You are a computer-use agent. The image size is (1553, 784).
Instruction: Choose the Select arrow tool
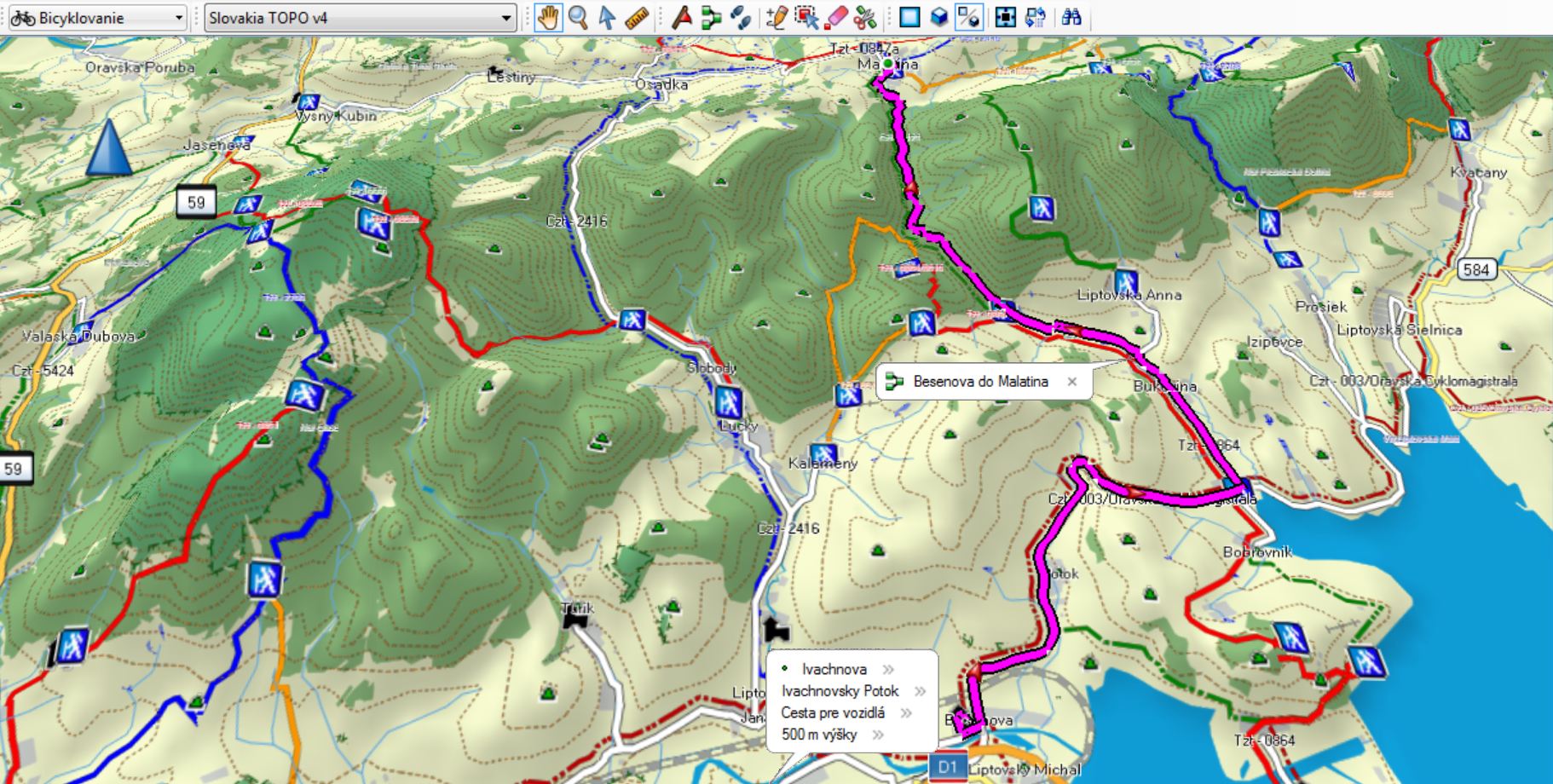coord(607,17)
